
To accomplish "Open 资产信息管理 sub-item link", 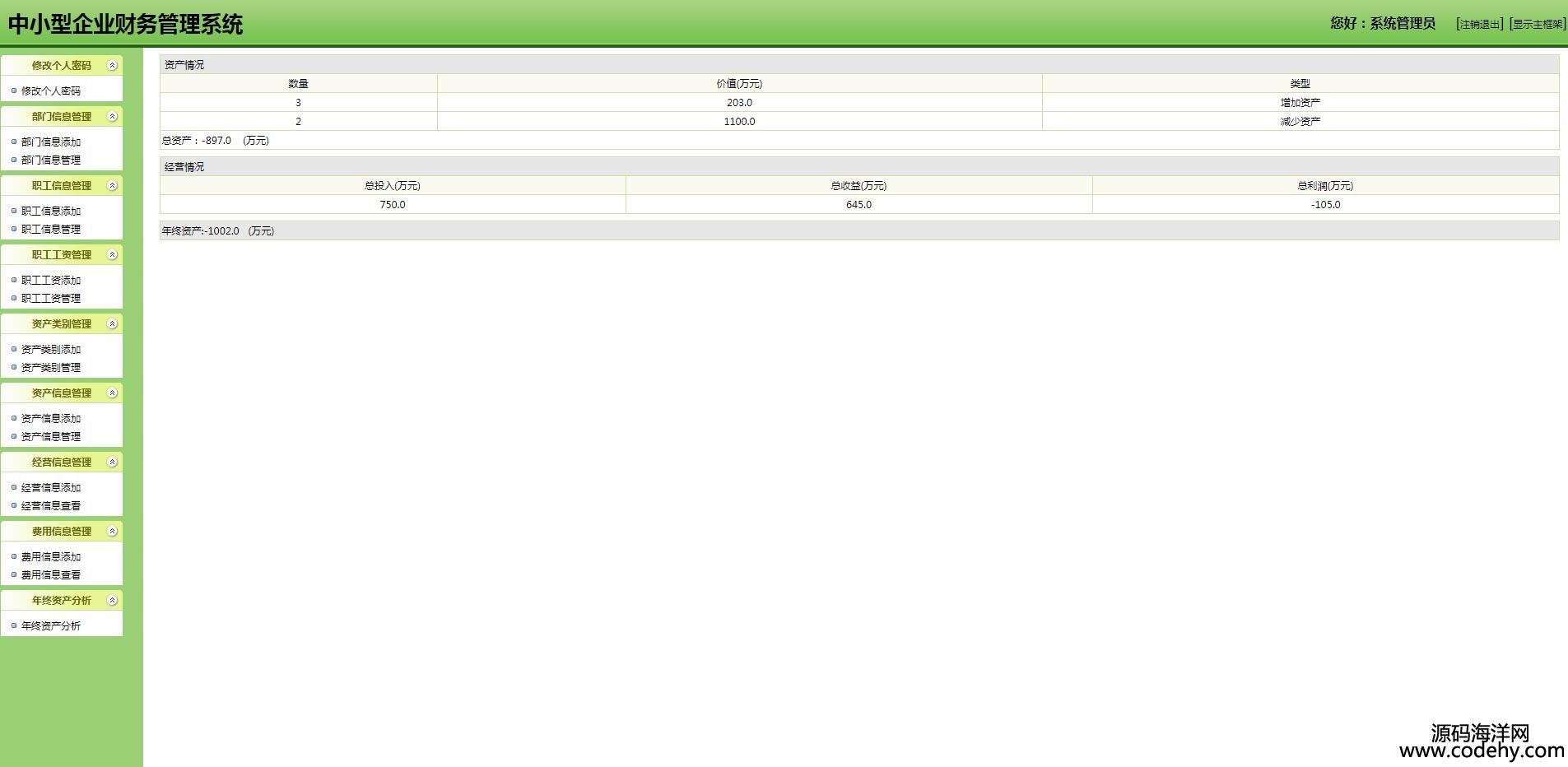I will (51, 437).
